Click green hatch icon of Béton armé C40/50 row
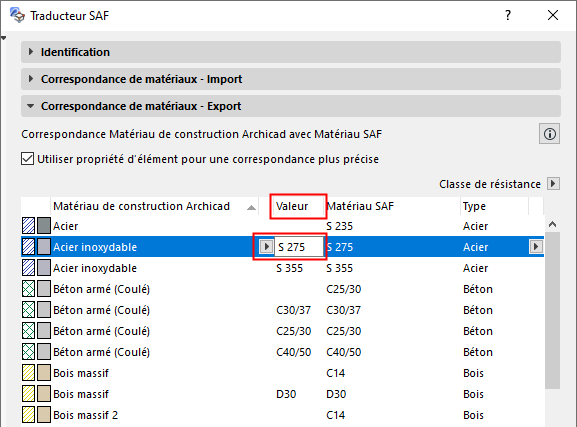577x427 pixels. pyautogui.click(x=28, y=352)
